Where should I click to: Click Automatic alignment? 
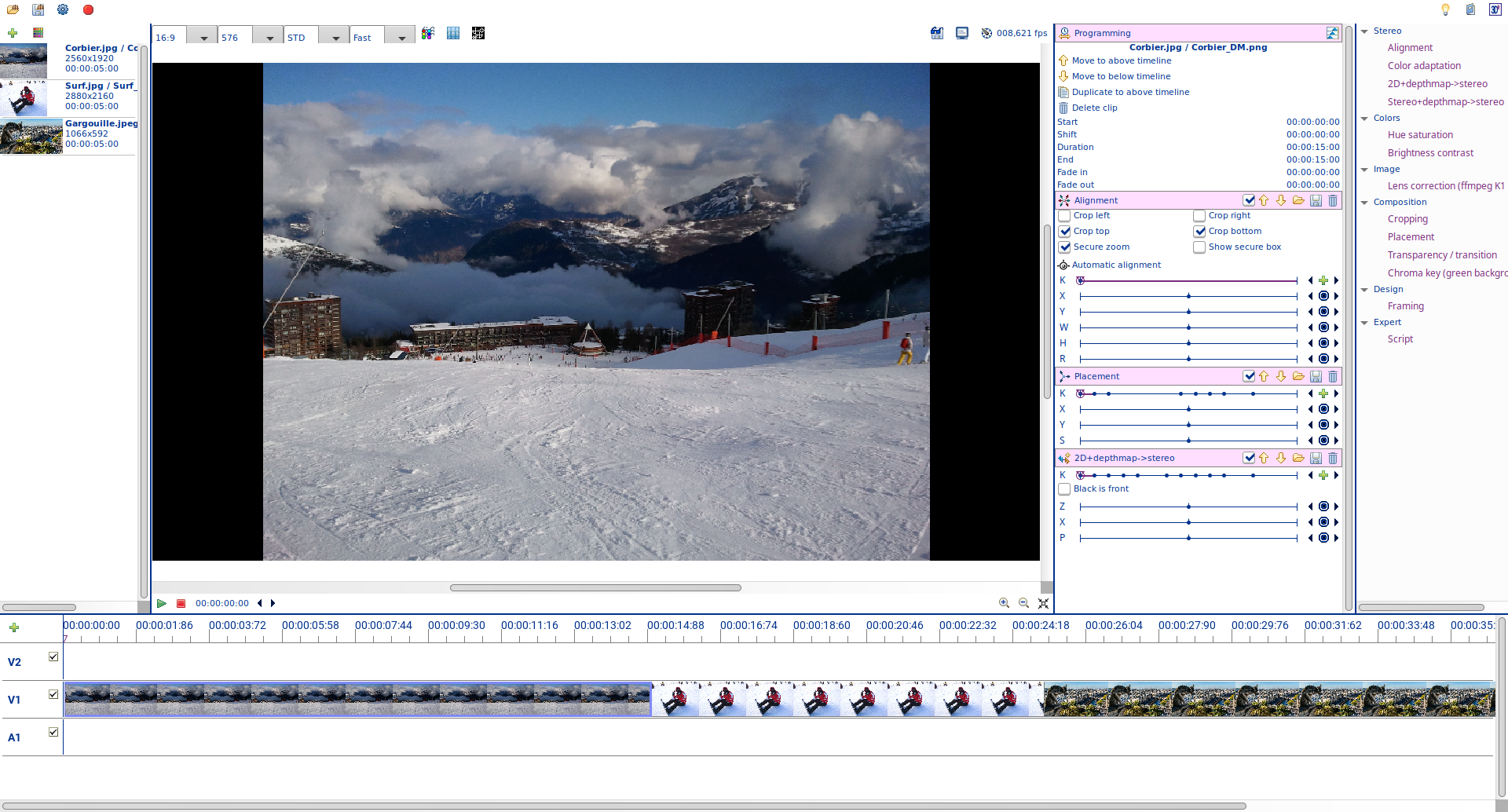point(1116,265)
